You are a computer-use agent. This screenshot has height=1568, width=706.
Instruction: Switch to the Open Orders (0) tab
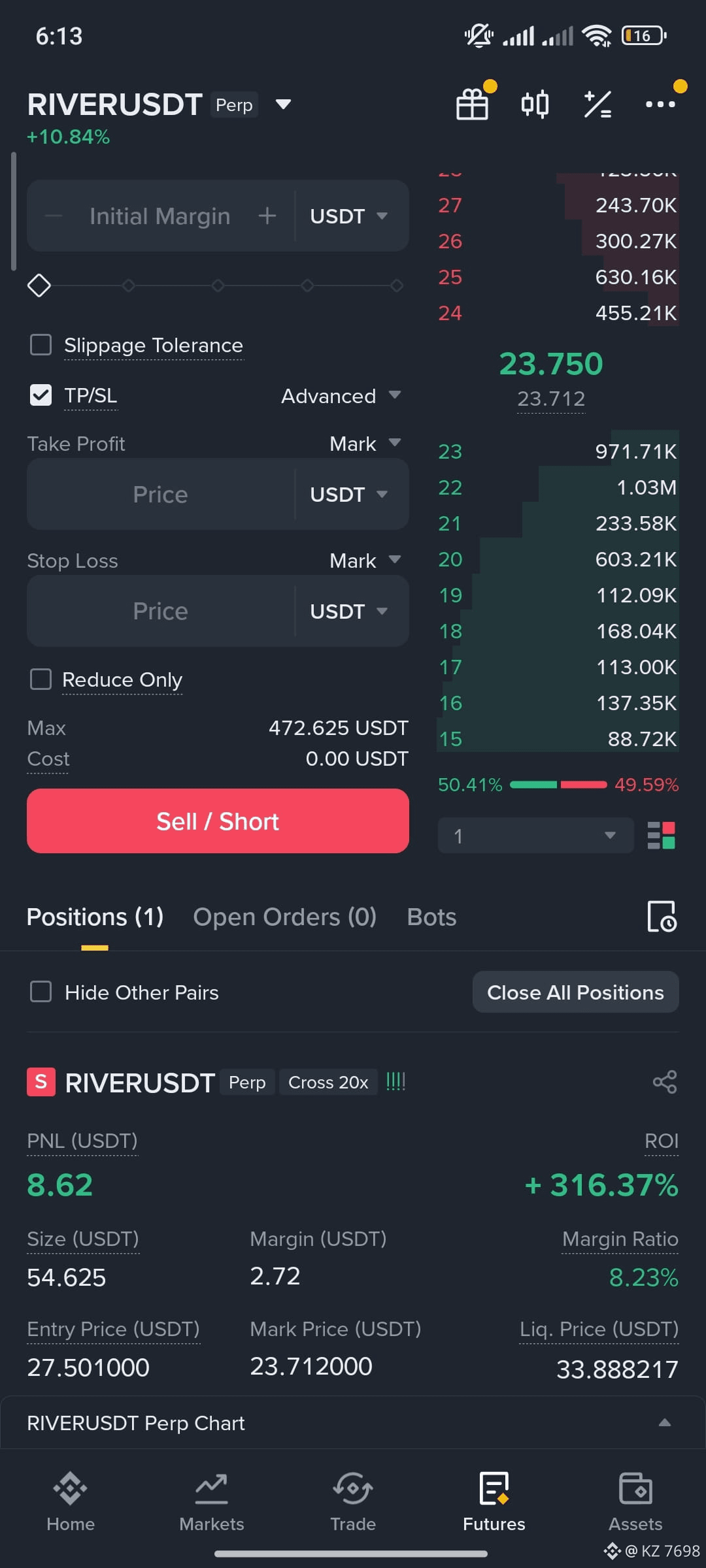coord(285,917)
